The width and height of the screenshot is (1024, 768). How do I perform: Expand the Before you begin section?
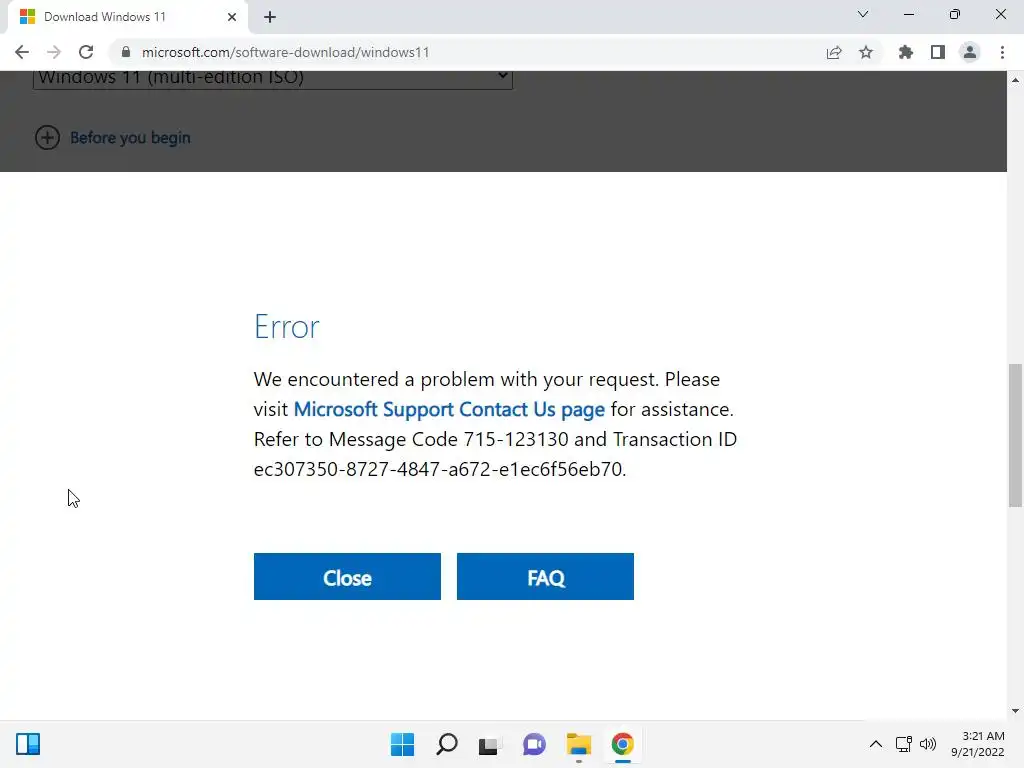[112, 138]
